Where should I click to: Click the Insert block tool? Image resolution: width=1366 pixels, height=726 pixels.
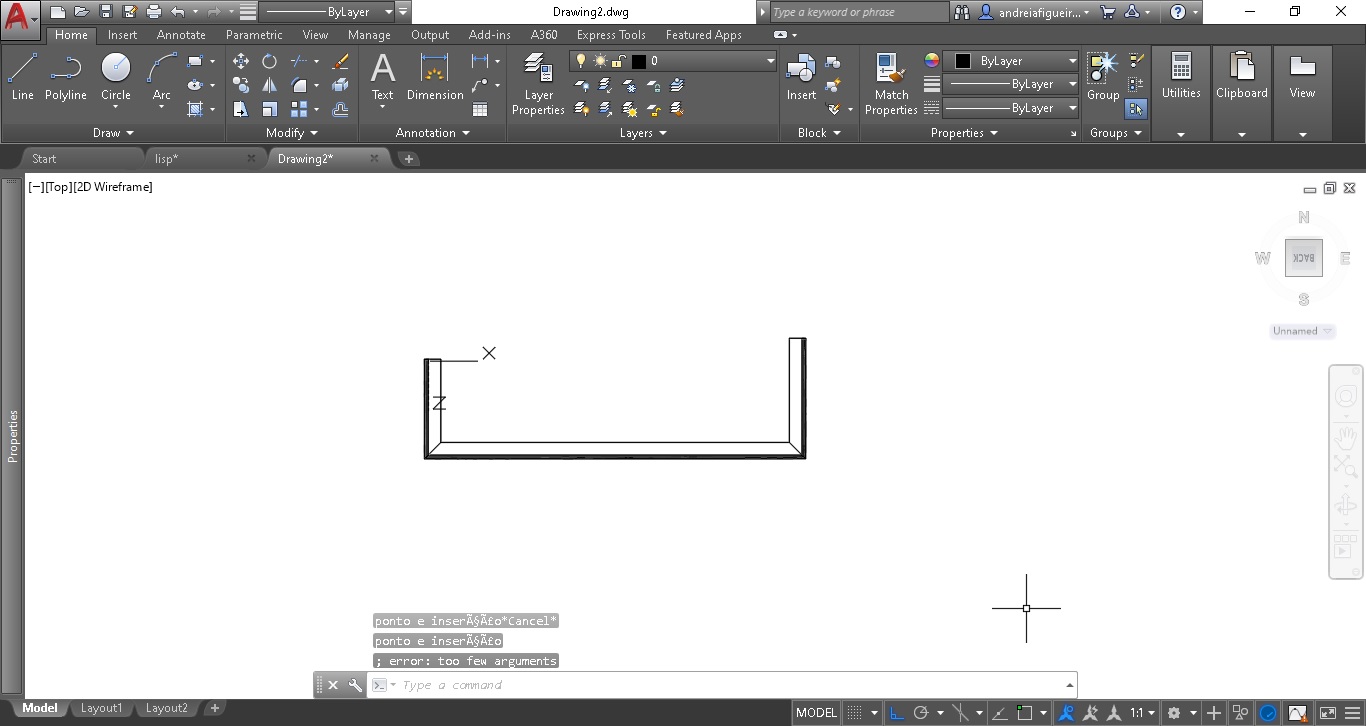point(801,77)
